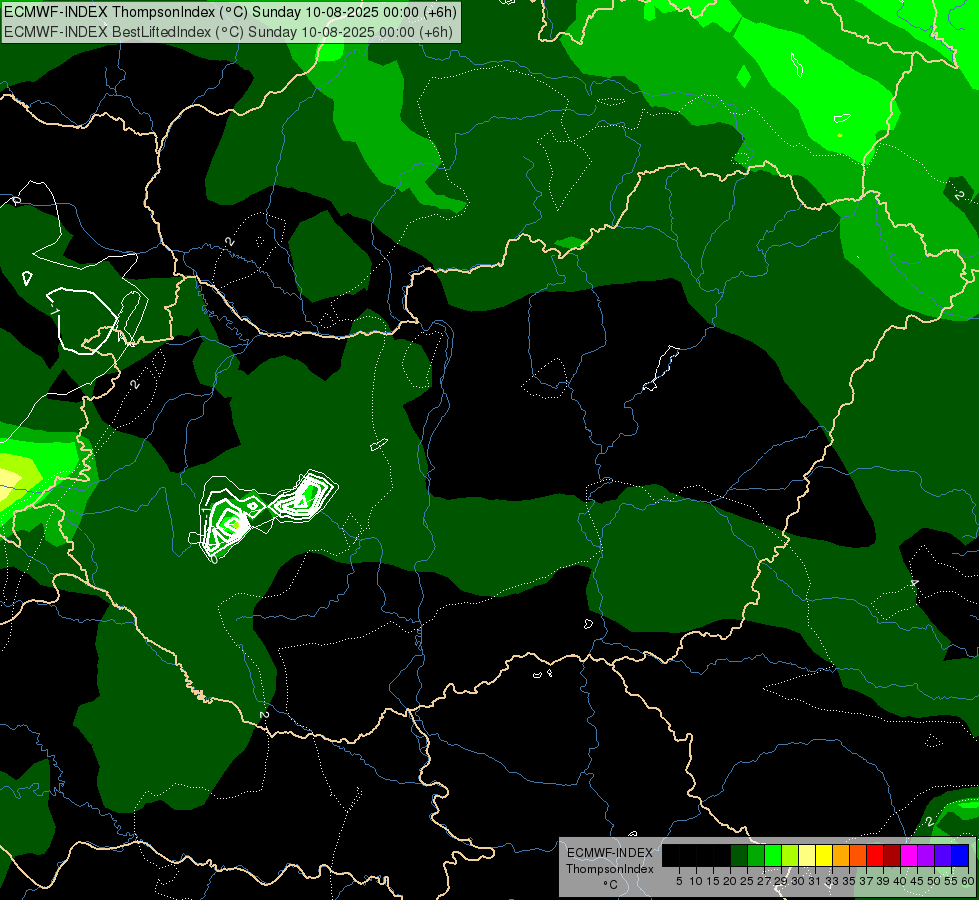The image size is (979, 900).
Task: Pick the violet 50–55 legend swatch
Action: click(x=943, y=855)
